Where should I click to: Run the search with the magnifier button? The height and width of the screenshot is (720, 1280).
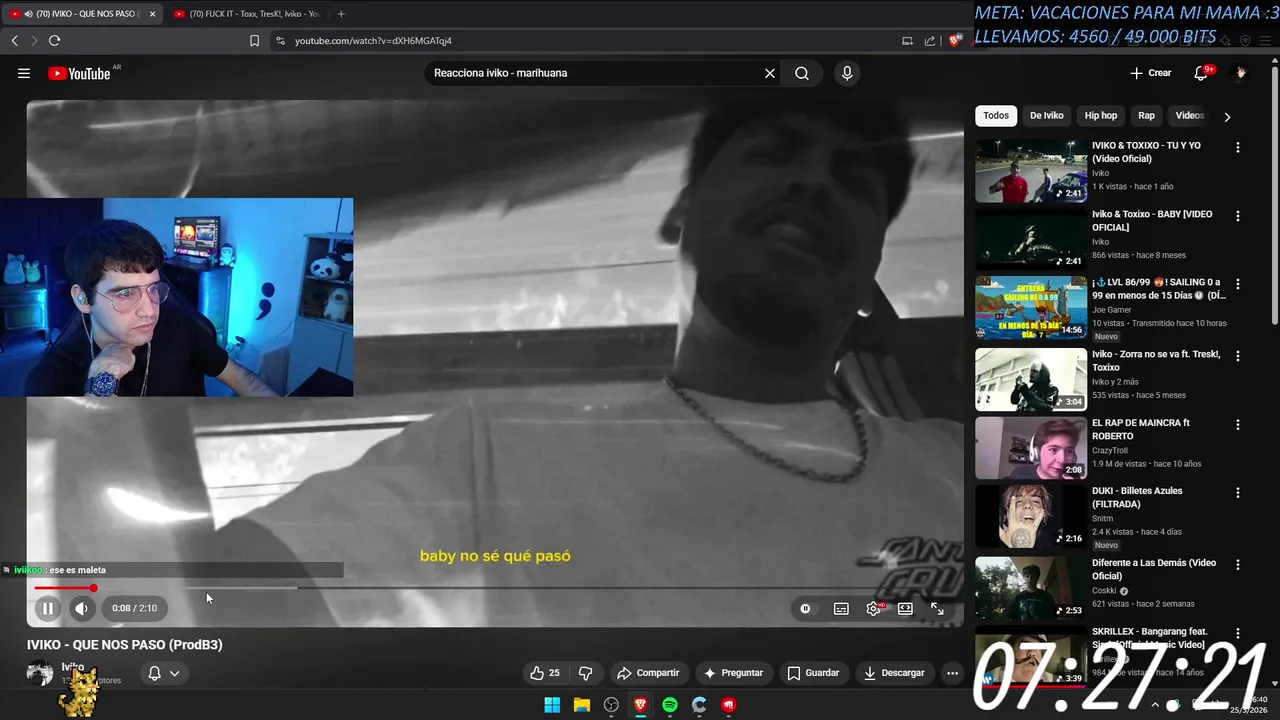(802, 73)
